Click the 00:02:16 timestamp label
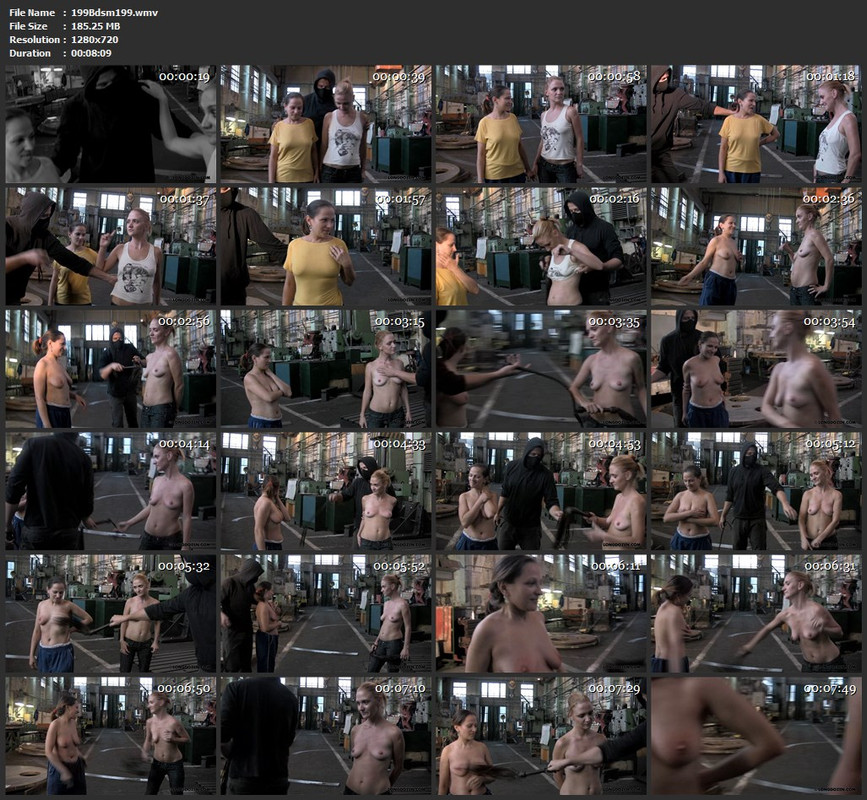 (x=614, y=198)
